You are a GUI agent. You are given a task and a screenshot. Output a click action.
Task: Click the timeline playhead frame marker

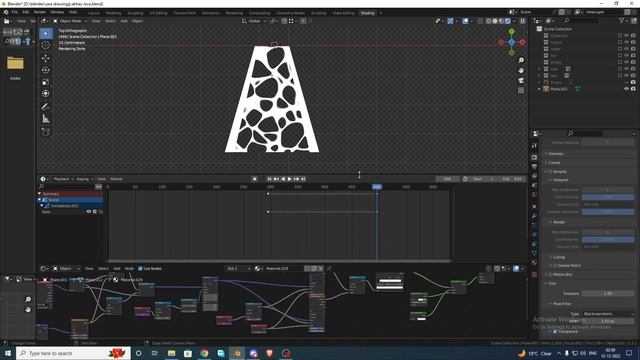(377, 187)
